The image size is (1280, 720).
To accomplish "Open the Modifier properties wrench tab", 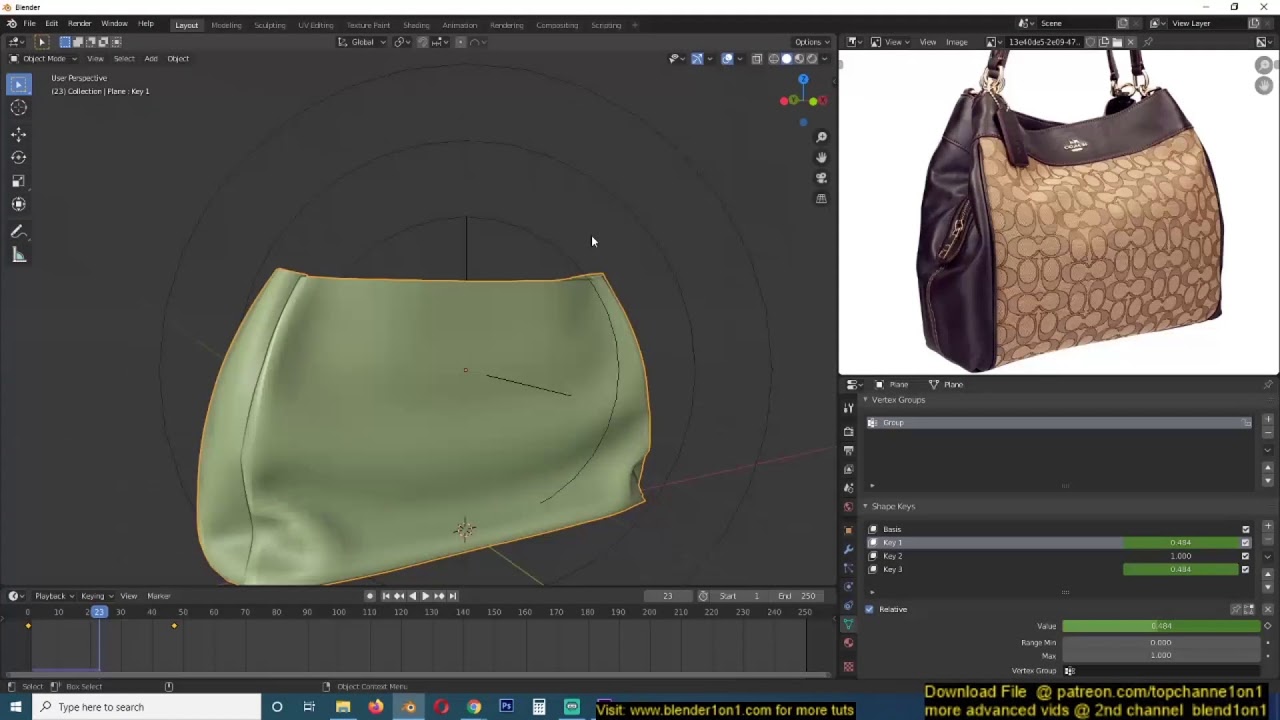I will tap(849, 549).
